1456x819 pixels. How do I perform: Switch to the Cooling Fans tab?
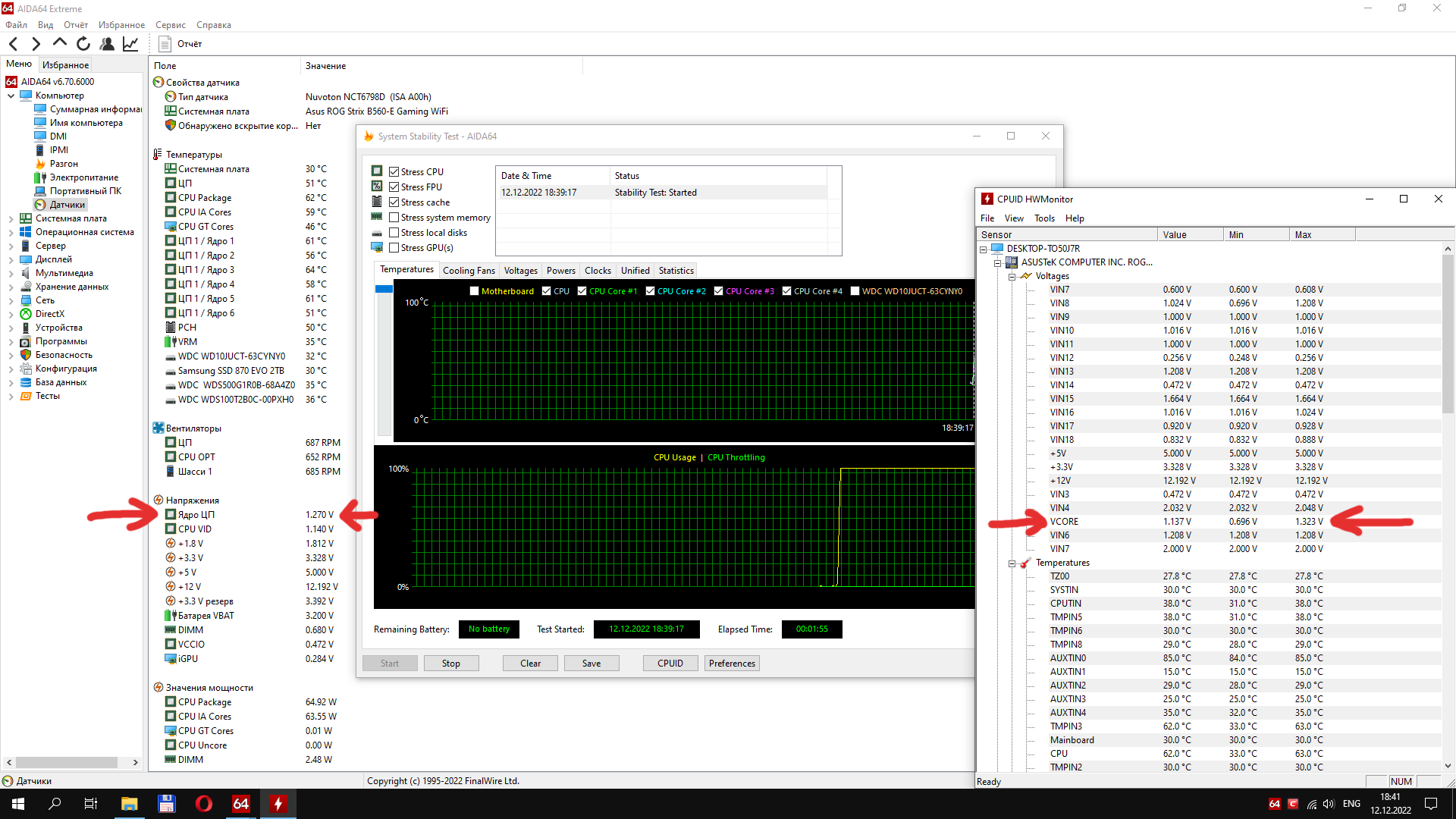click(468, 271)
